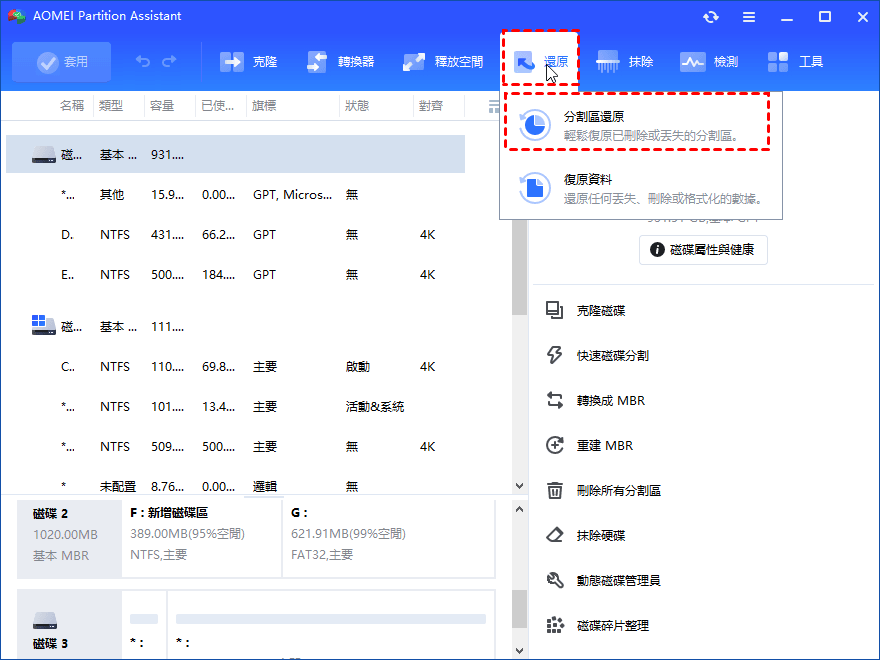Sort by 旗標 column header
The height and width of the screenshot is (660, 880).
pos(264,106)
